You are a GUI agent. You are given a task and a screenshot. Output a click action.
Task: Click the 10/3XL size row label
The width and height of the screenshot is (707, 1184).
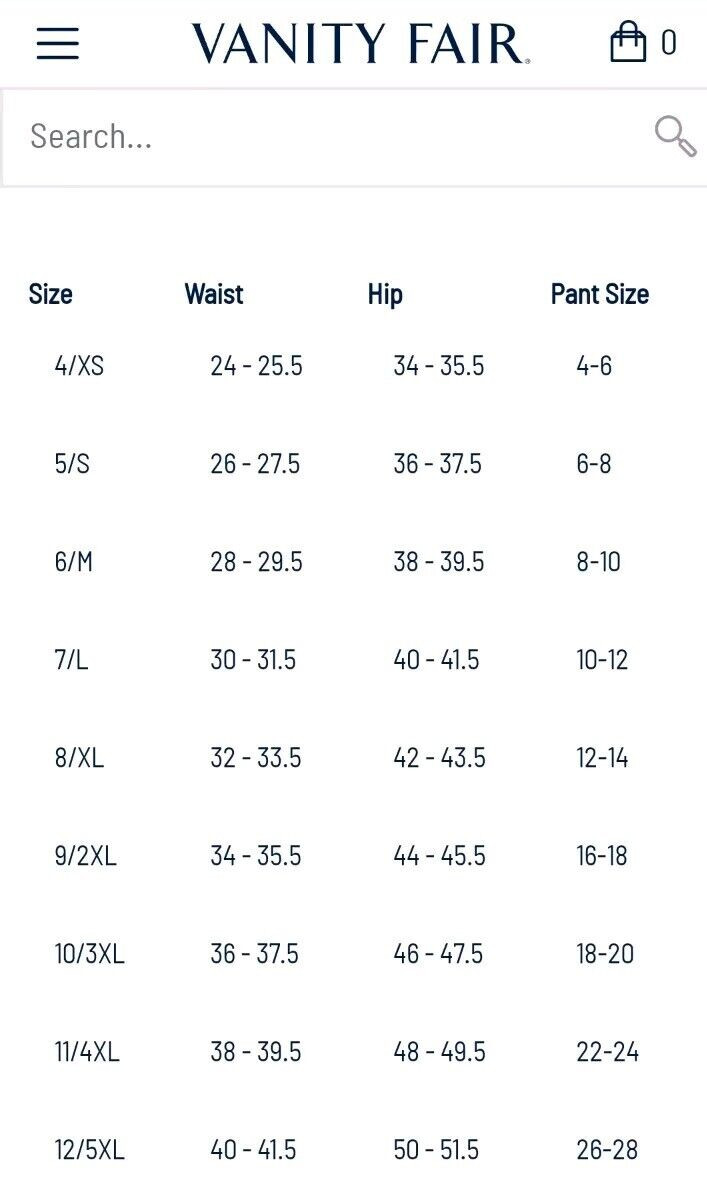click(89, 954)
